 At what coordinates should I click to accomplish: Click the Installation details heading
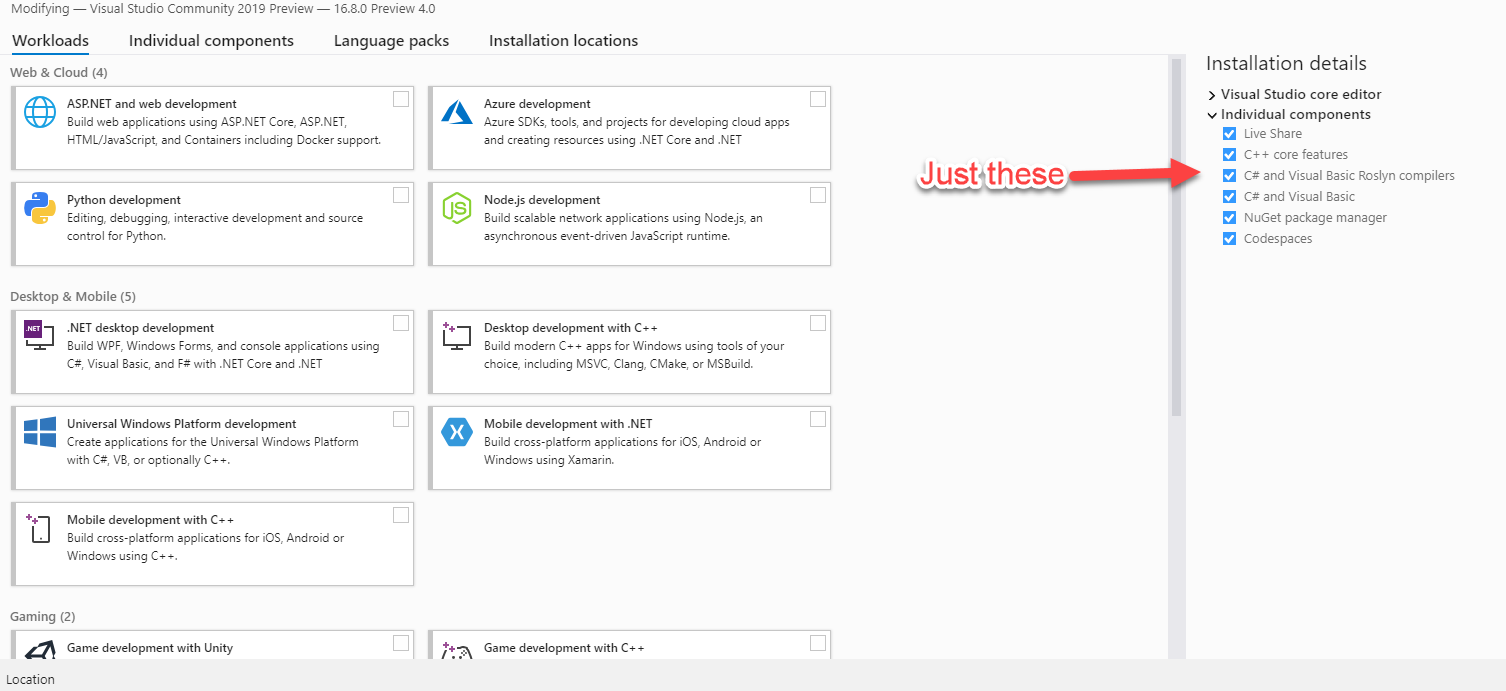pos(1286,64)
